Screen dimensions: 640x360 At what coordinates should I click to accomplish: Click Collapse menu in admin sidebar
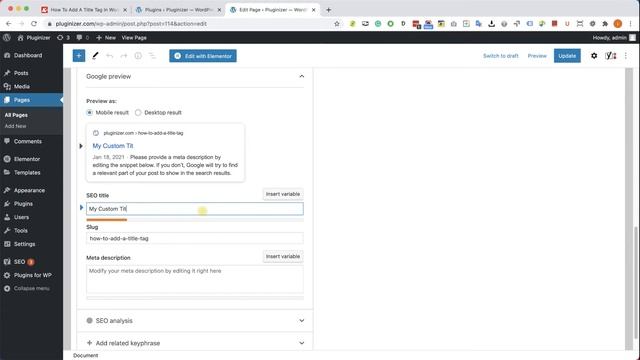tap(31, 288)
